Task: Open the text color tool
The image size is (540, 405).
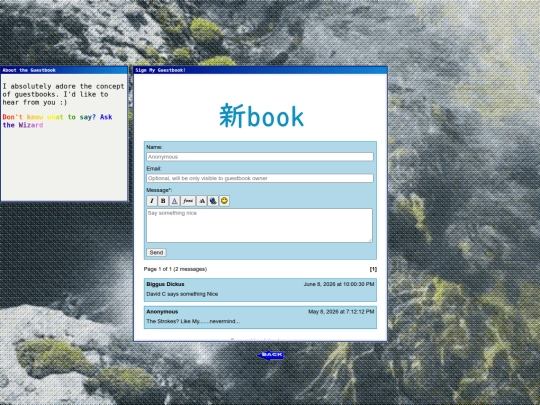Action: pyautogui.click(x=175, y=201)
